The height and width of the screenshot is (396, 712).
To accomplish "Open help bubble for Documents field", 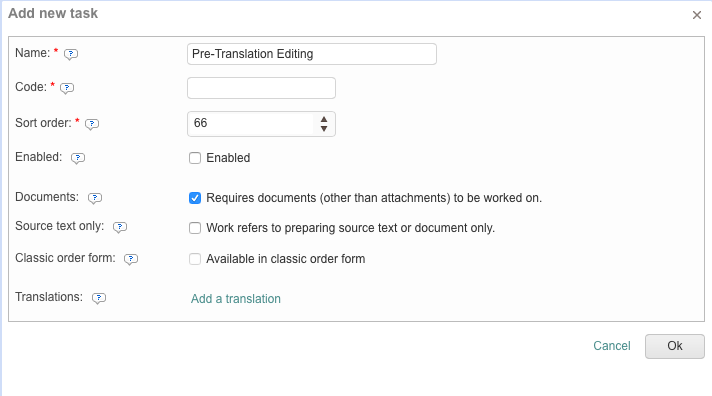I will (x=95, y=198).
